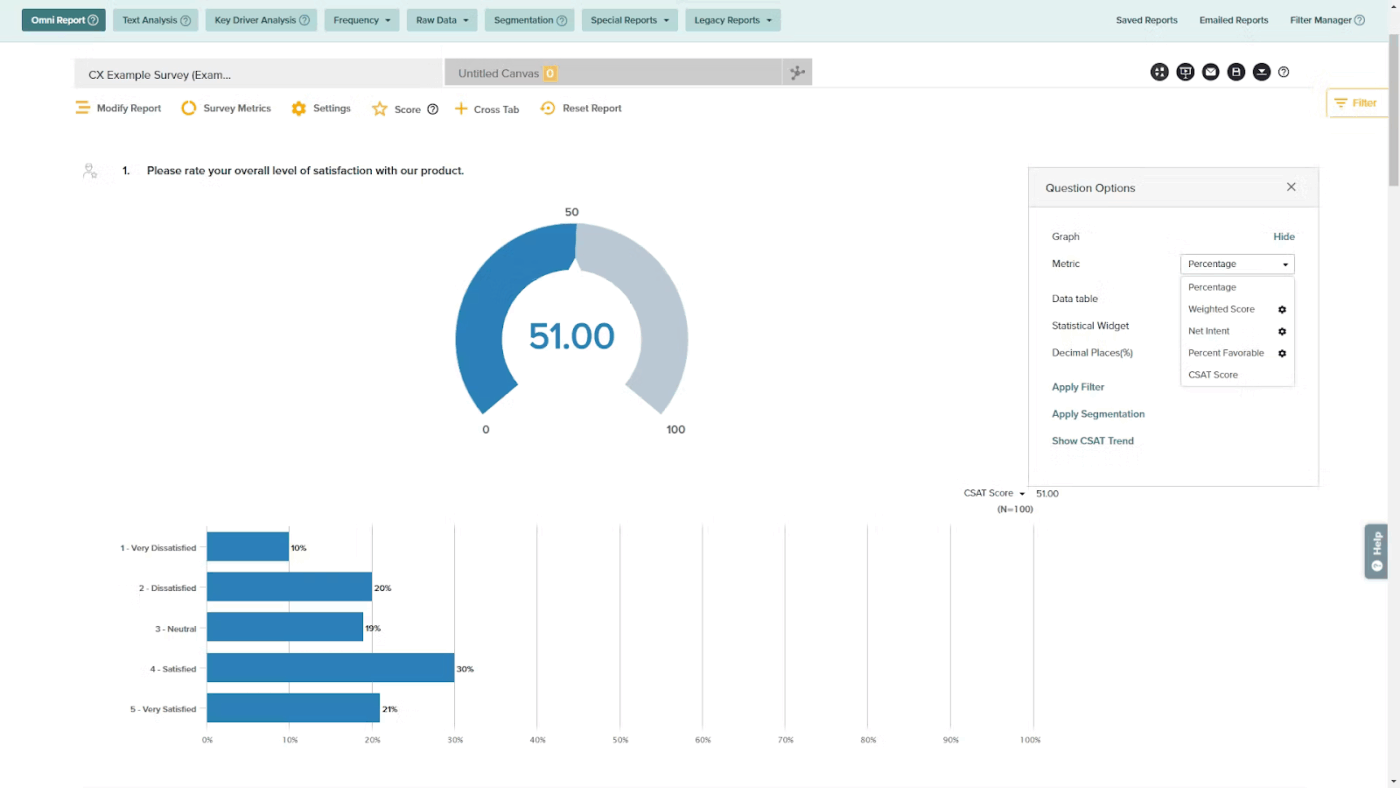
Task: Email the report via the envelope icon
Action: click(1210, 72)
